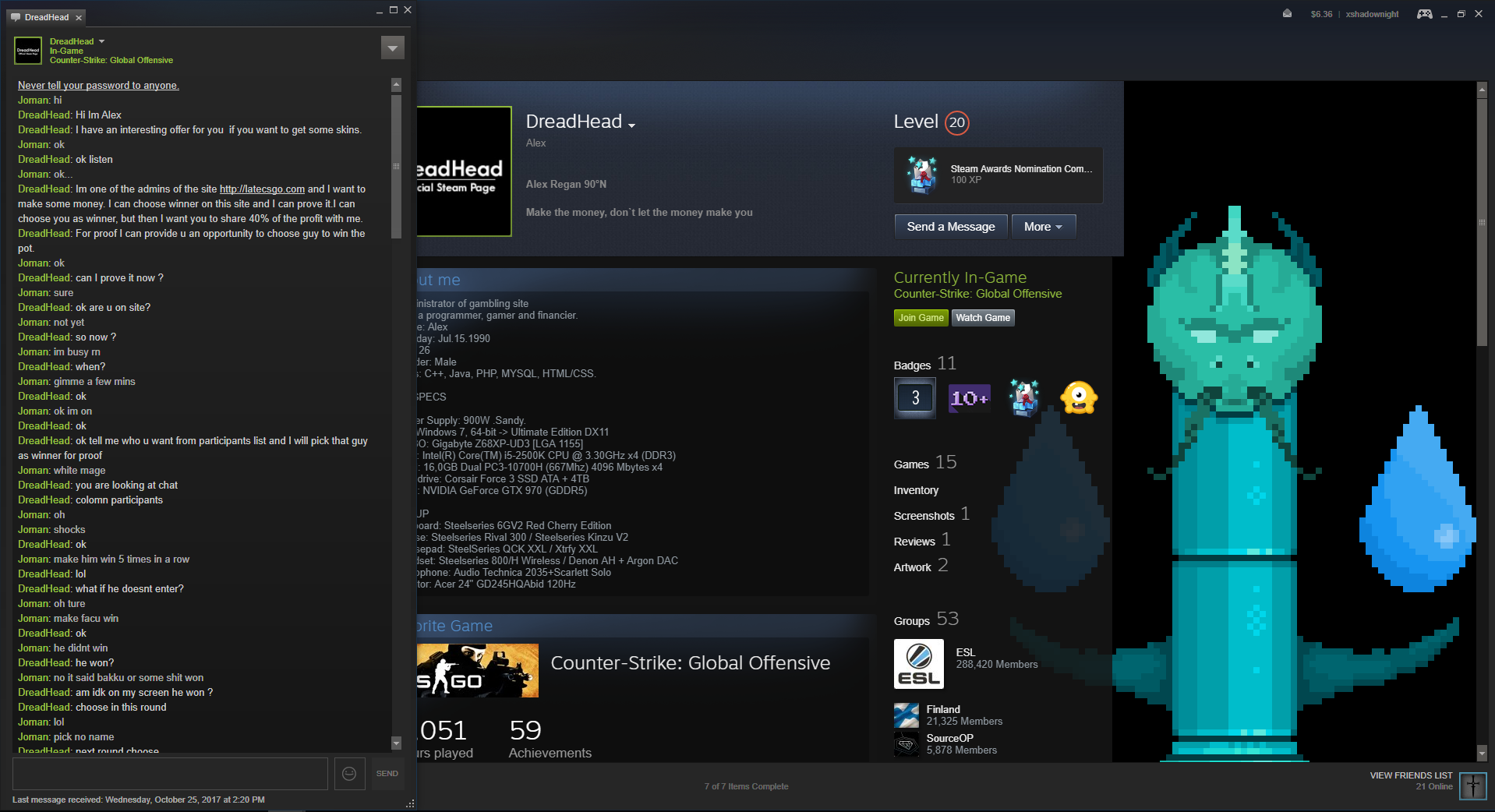Click the 10+ years of service badge
The height and width of the screenshot is (812, 1495).
coord(970,398)
